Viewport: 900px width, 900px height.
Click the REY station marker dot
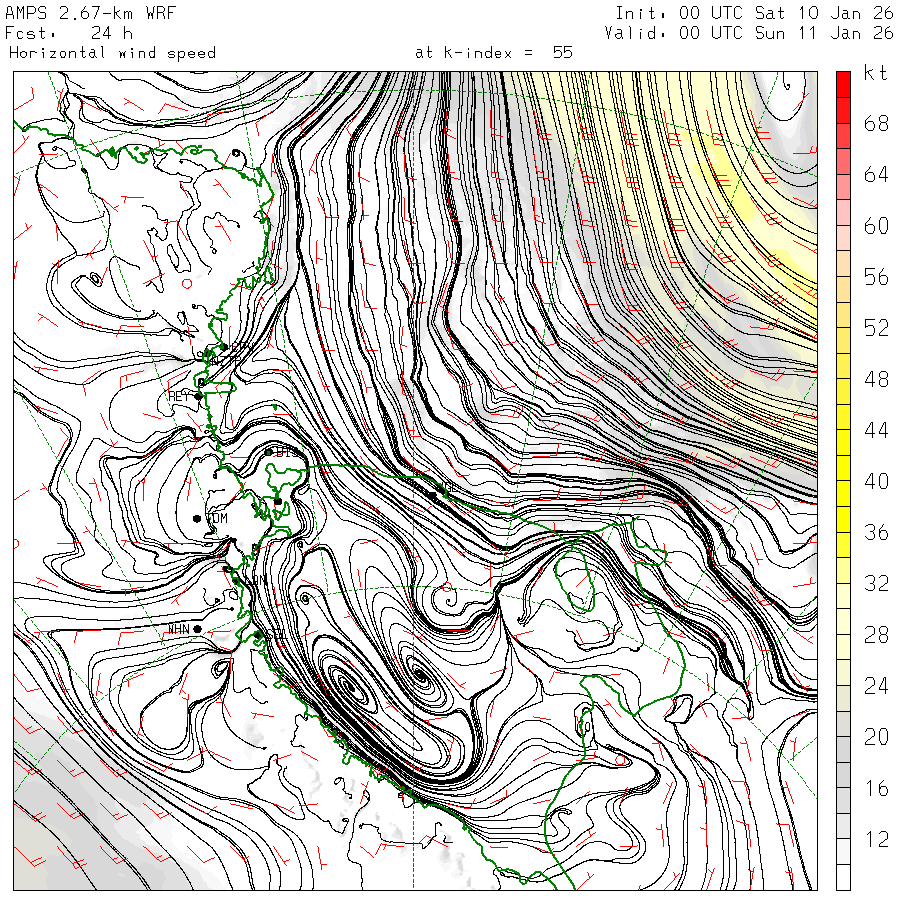(199, 397)
